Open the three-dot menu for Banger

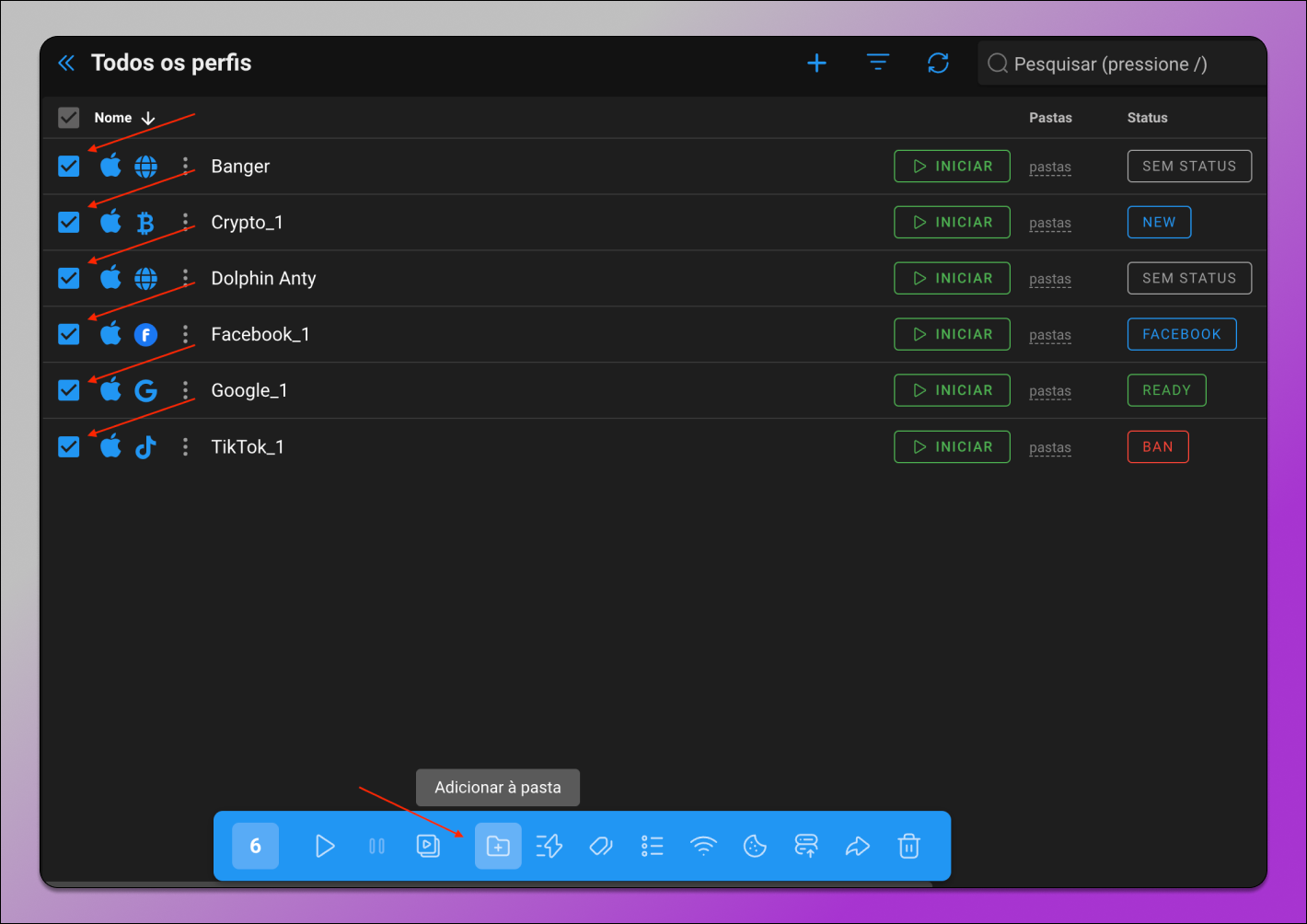coord(185,166)
